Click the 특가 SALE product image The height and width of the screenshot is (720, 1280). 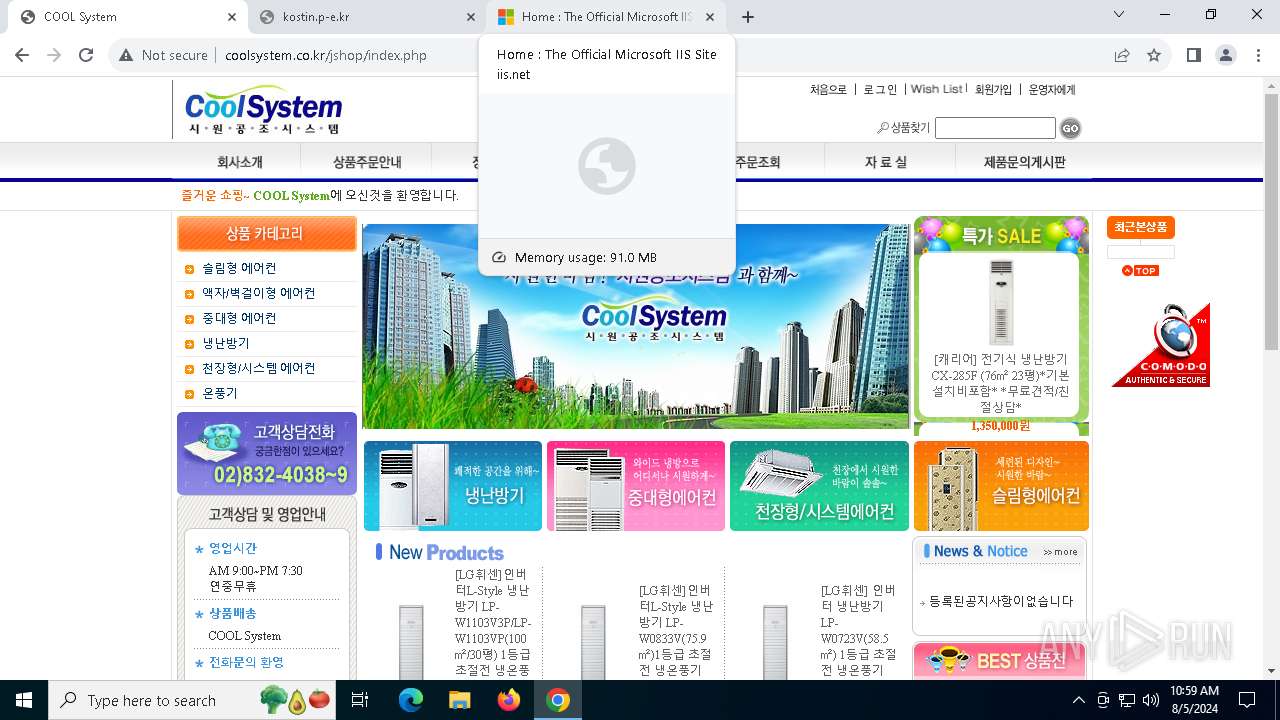1001,302
